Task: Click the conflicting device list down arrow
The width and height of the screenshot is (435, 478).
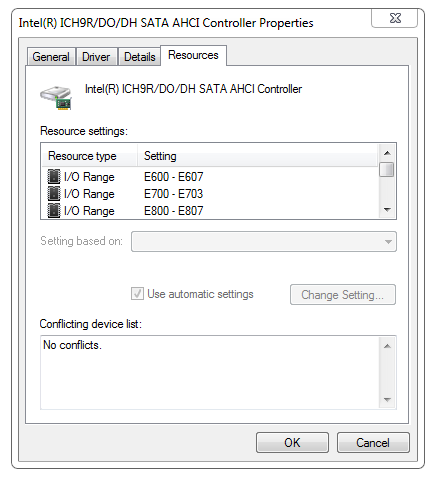Action: pos(387,399)
